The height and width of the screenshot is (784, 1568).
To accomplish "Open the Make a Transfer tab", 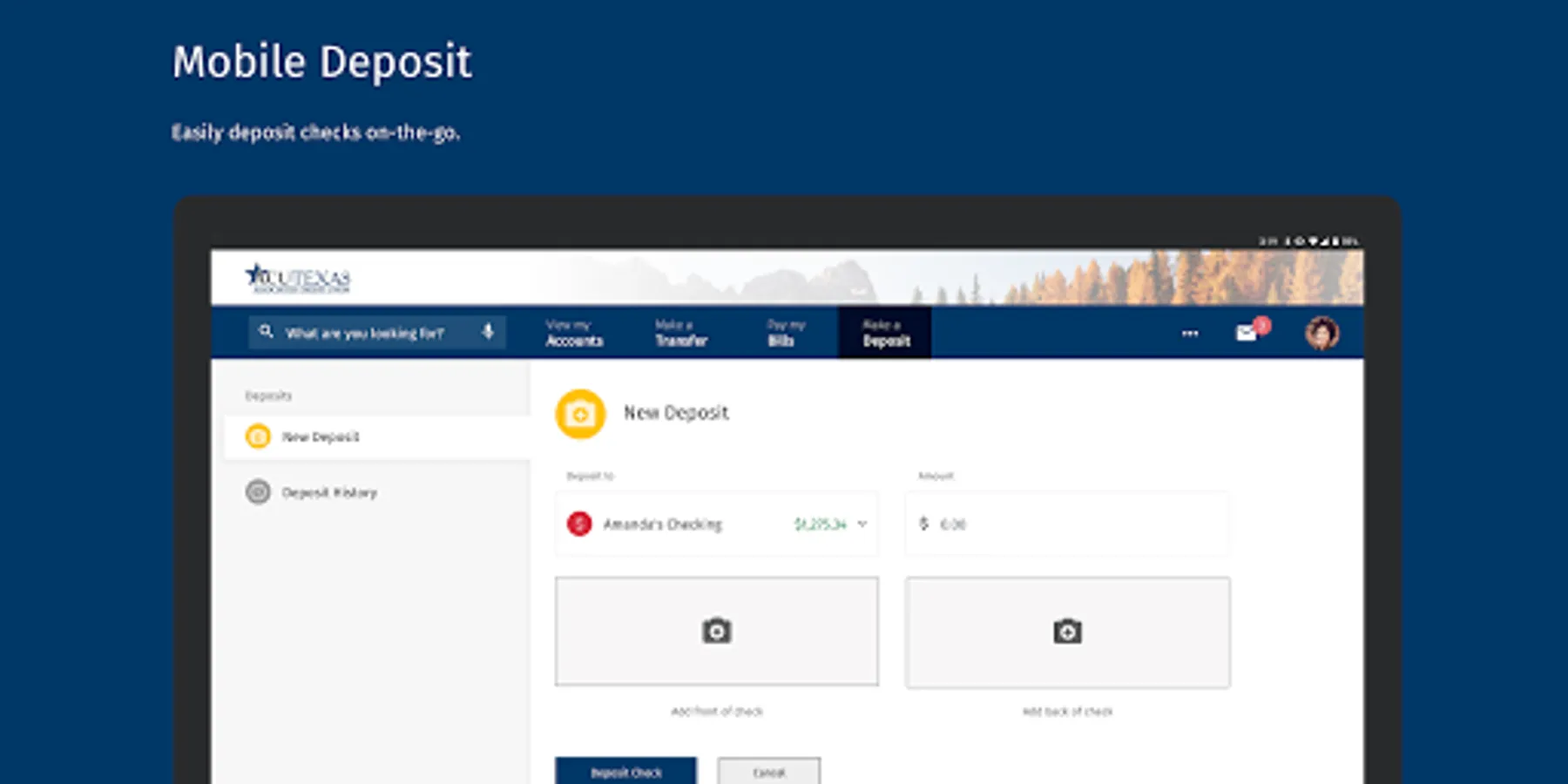I will tap(681, 333).
